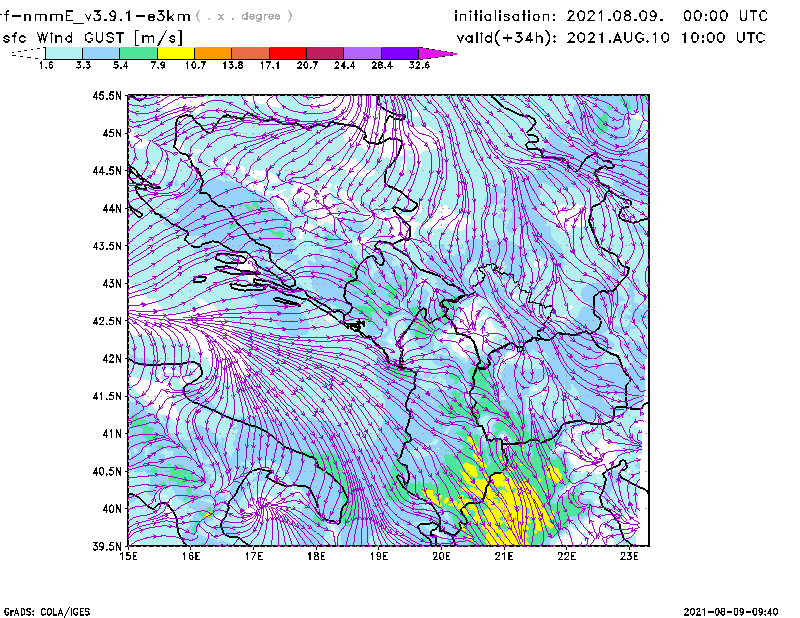Viewport: 800px width, 618px height.
Task: Click the 19E longitude axis label
Action: coord(379,555)
